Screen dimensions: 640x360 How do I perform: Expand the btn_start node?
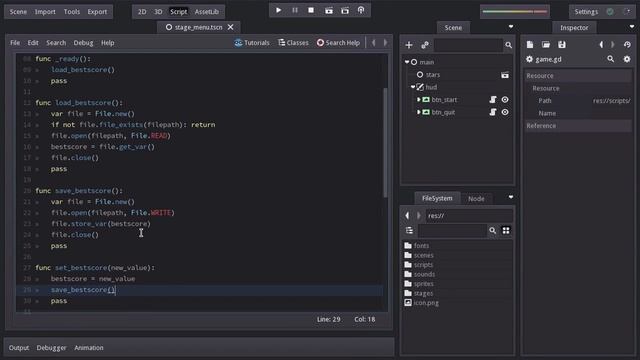click(x=418, y=100)
